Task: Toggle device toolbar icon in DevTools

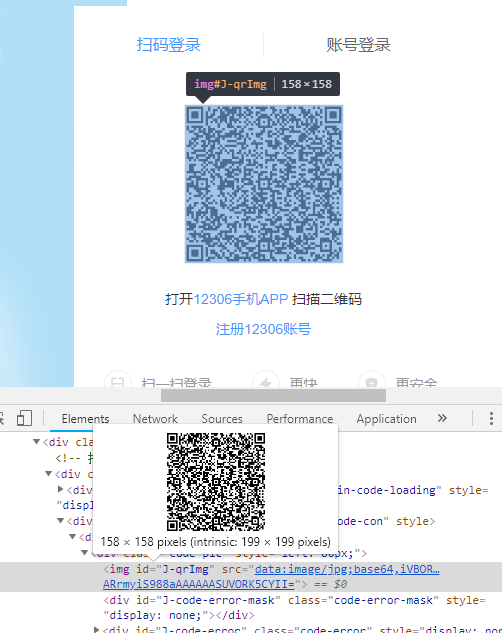Action: pyautogui.click(x=24, y=418)
